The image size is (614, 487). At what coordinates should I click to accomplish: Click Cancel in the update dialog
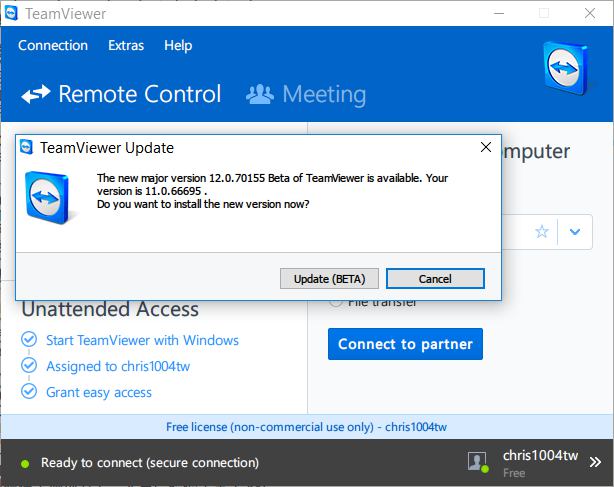click(x=435, y=279)
